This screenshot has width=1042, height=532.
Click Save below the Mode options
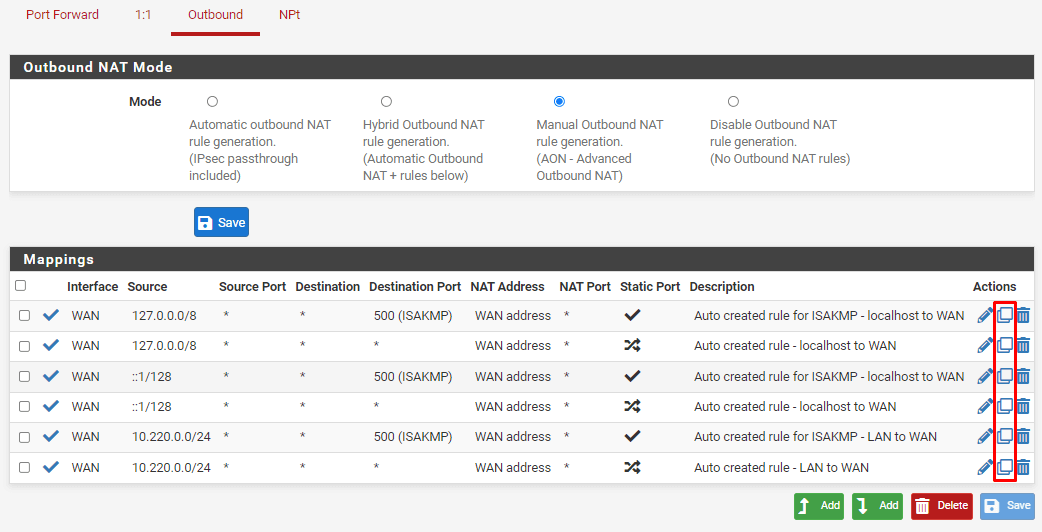coord(221,222)
